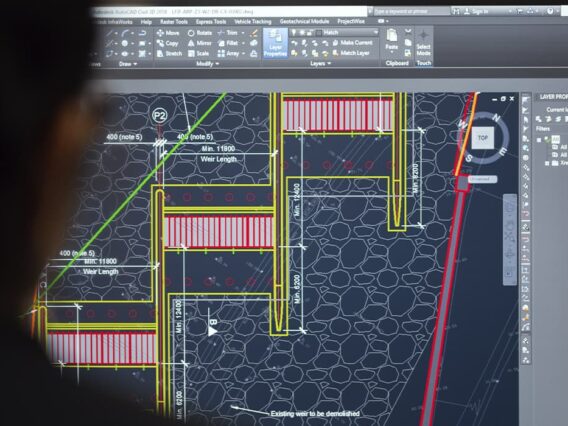Select the Stretch tool
Image resolution: width=568 pixels, height=426 pixels.
(x=169, y=54)
